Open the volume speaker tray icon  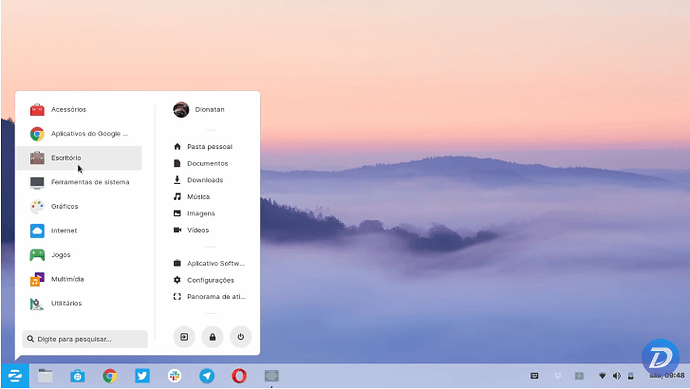point(617,376)
